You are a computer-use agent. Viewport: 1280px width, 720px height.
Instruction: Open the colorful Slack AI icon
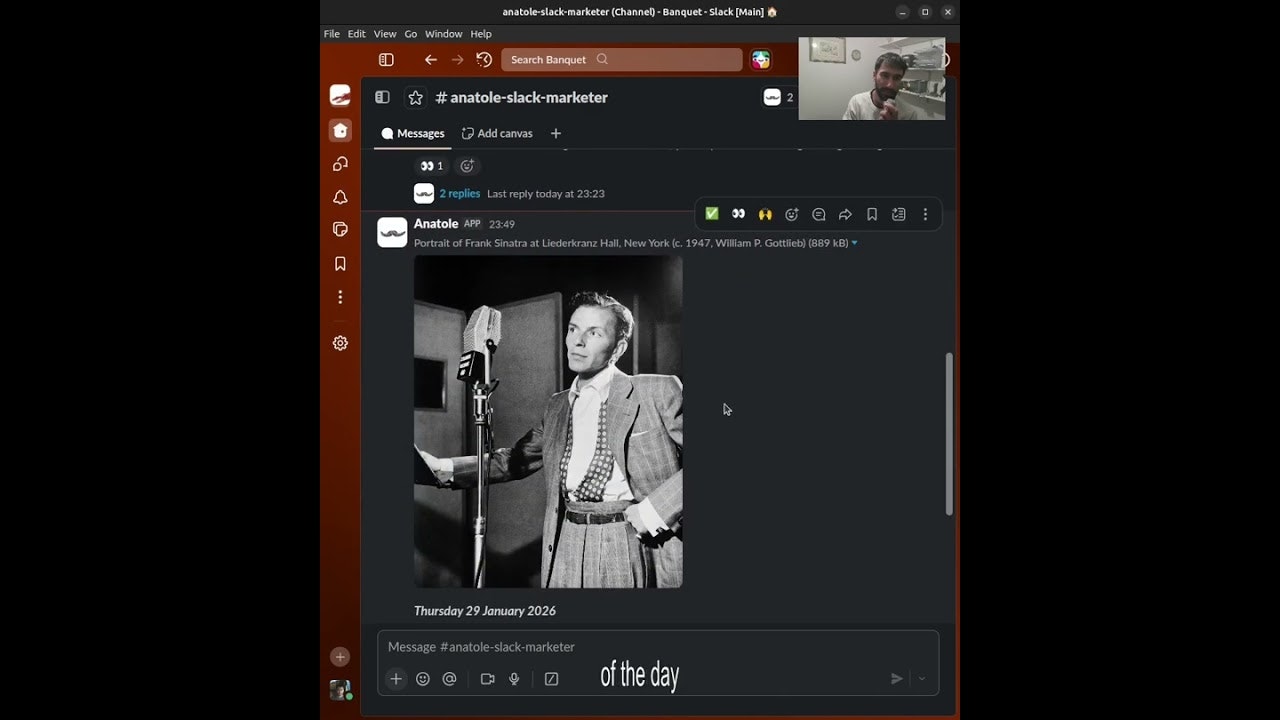point(761,60)
